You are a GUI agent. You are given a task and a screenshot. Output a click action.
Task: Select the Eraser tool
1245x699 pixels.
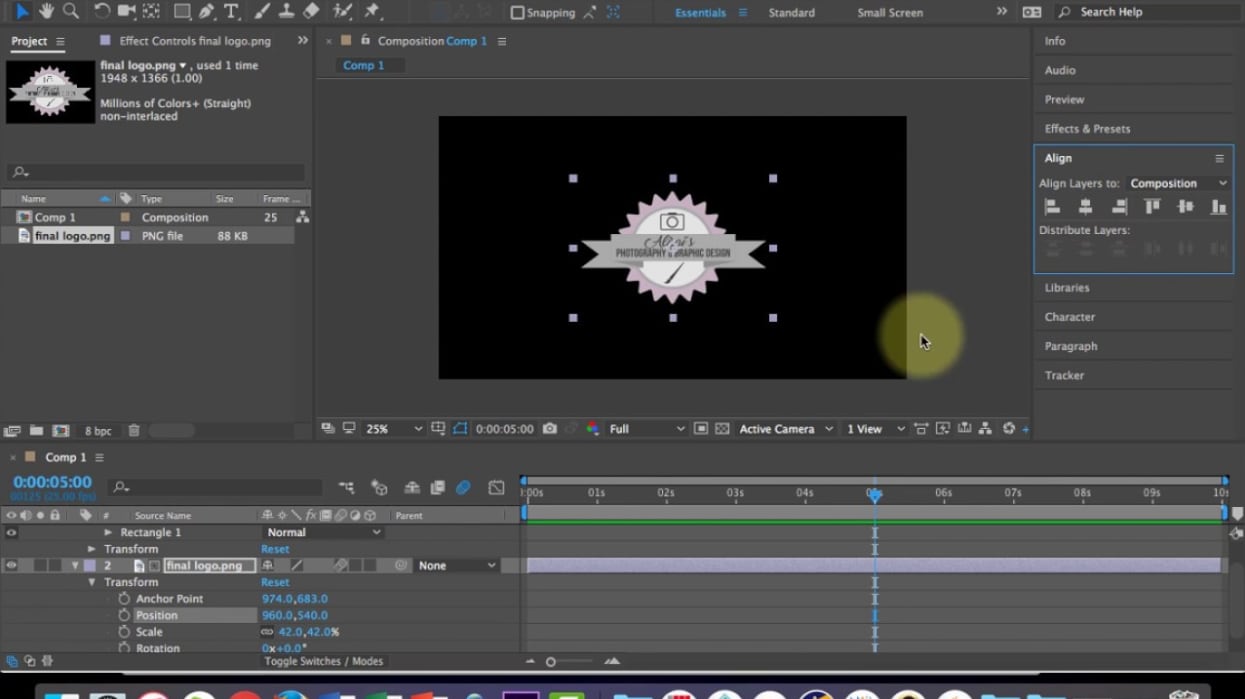click(311, 12)
